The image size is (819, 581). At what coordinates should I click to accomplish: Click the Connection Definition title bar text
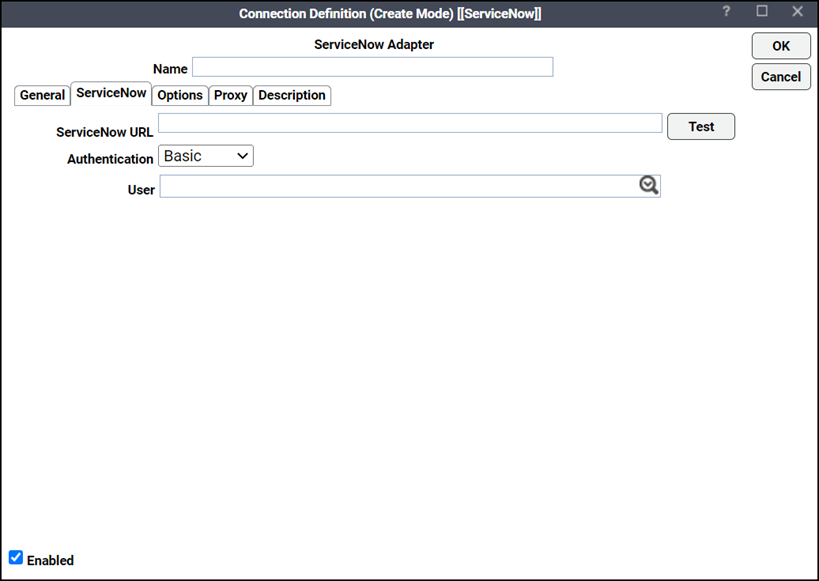click(x=390, y=13)
